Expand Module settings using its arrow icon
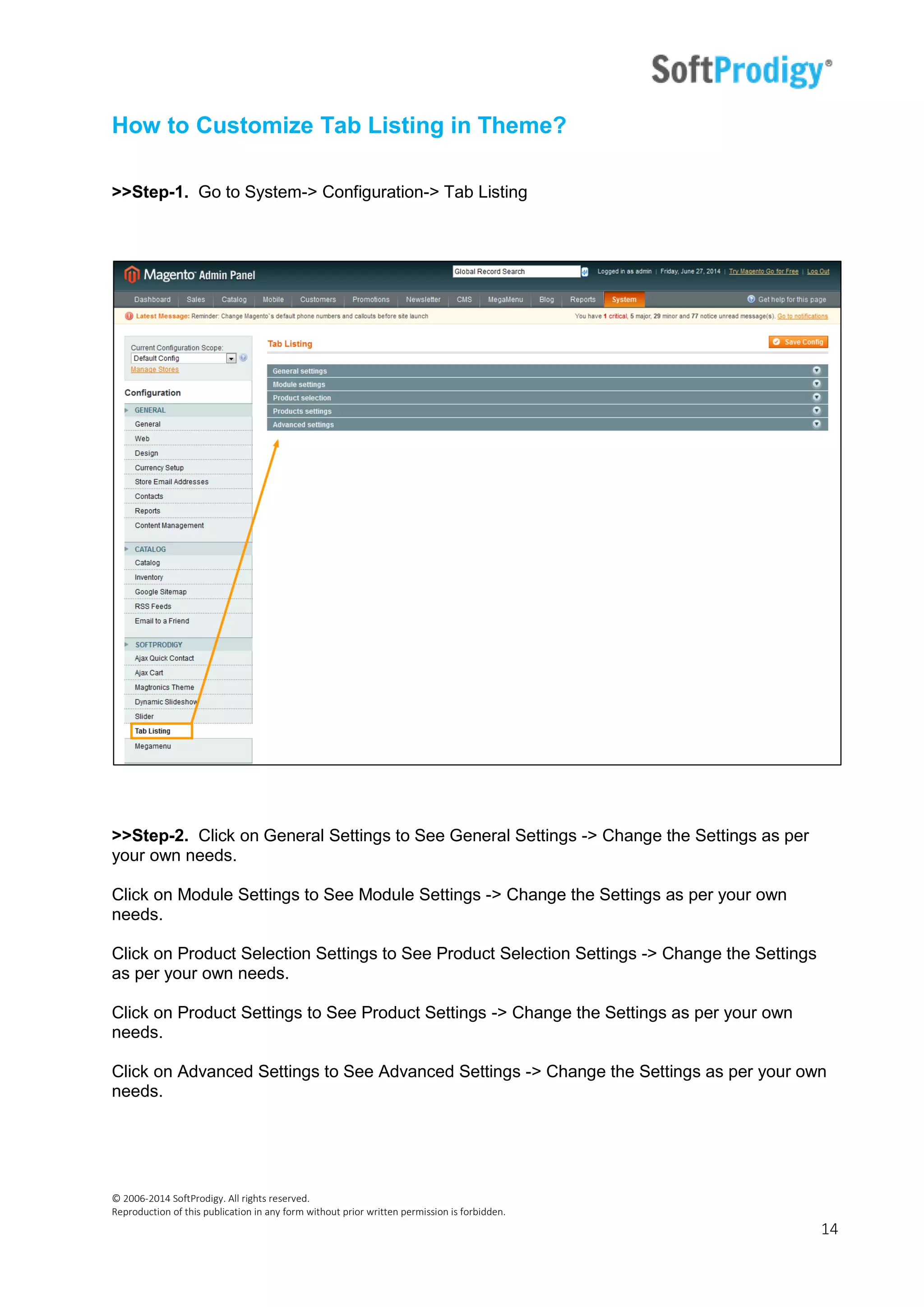Viewport: 924px width, 1307px height. pos(817,384)
